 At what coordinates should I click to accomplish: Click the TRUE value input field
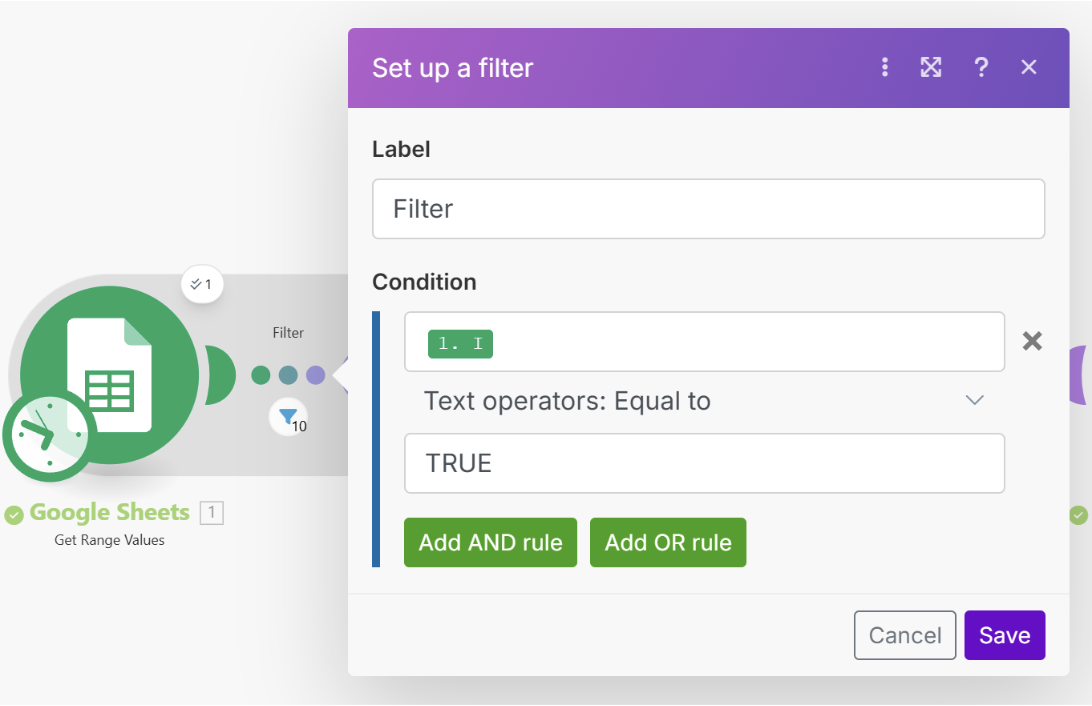[704, 464]
